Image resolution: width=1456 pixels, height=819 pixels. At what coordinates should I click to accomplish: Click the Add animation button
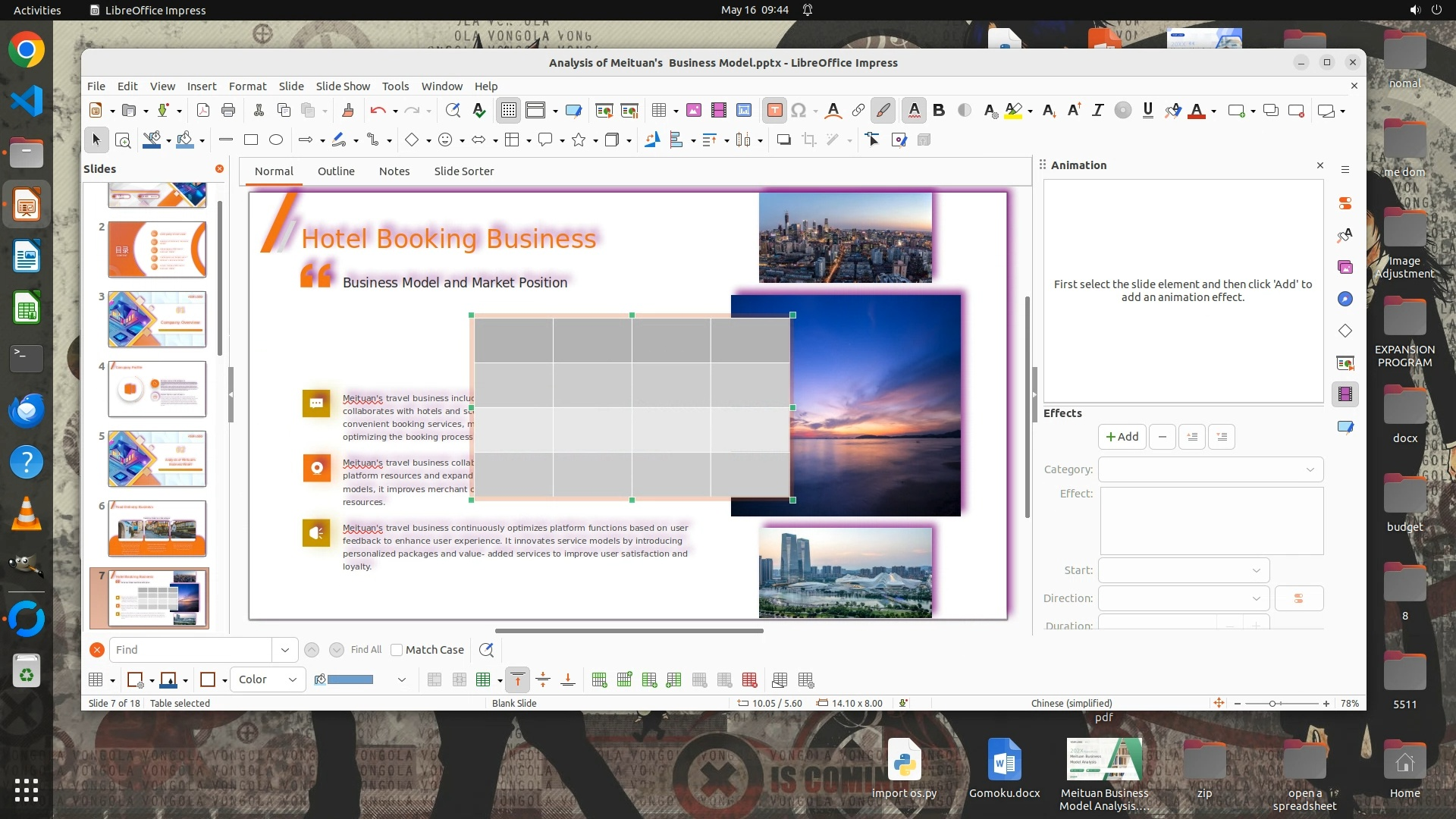(x=1122, y=437)
